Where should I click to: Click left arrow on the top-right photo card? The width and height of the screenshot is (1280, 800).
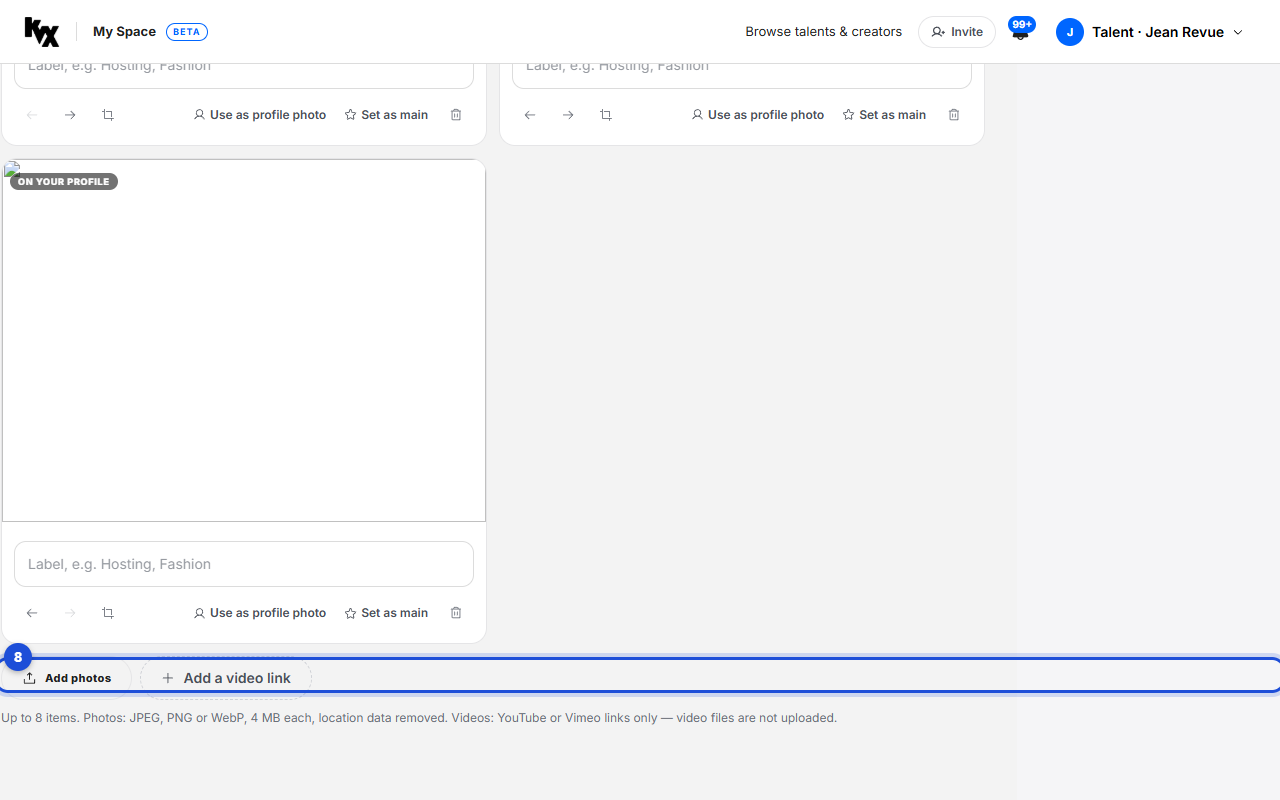pos(530,115)
